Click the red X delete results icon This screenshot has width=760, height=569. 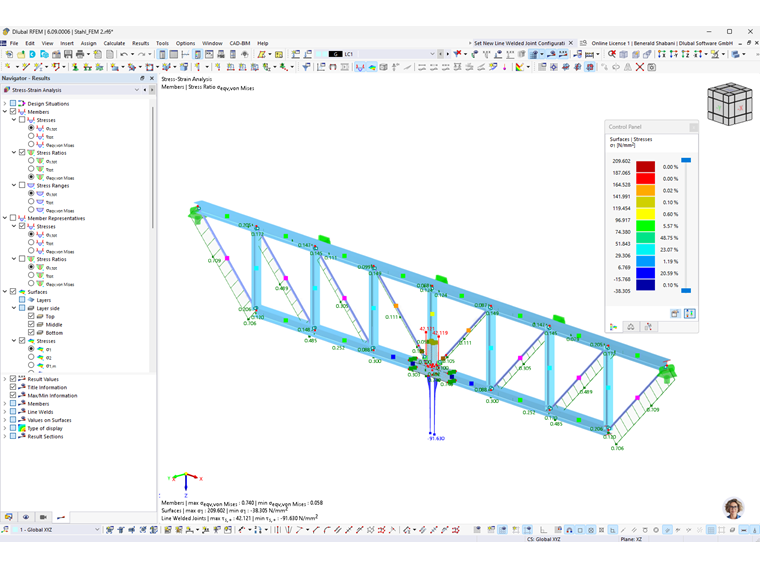tap(640, 67)
